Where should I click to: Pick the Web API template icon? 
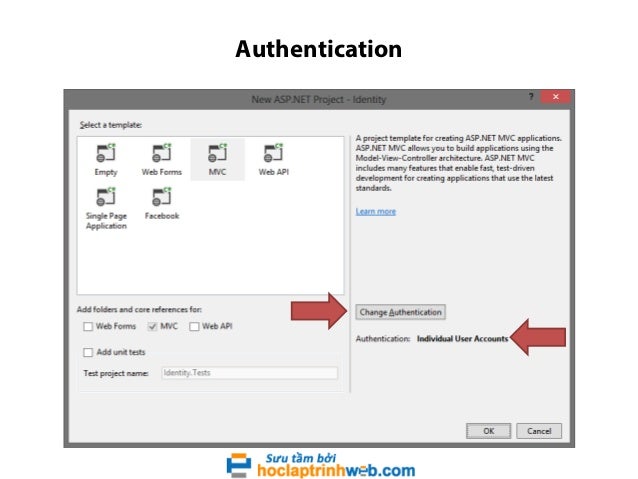[x=273, y=153]
